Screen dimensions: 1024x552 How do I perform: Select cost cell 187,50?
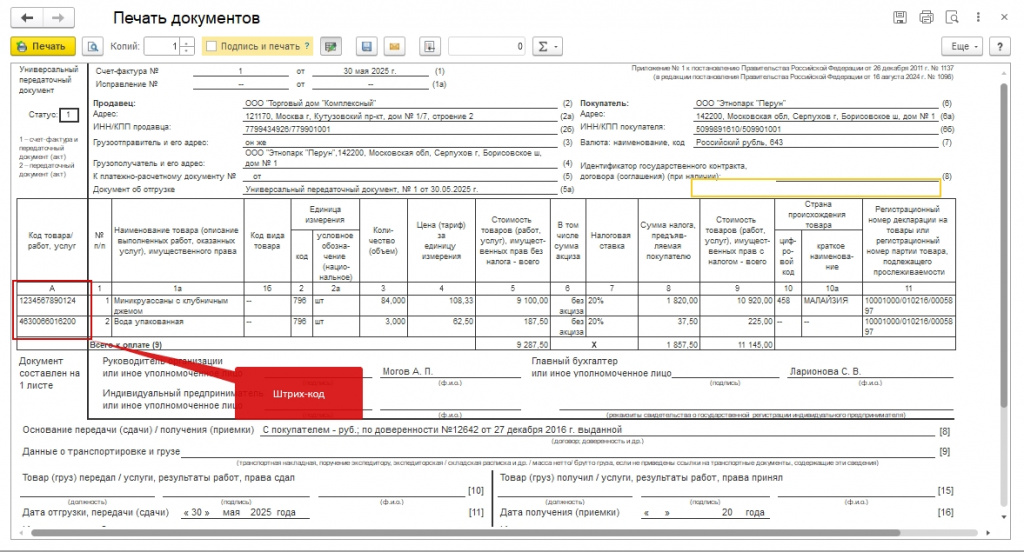tap(512, 327)
